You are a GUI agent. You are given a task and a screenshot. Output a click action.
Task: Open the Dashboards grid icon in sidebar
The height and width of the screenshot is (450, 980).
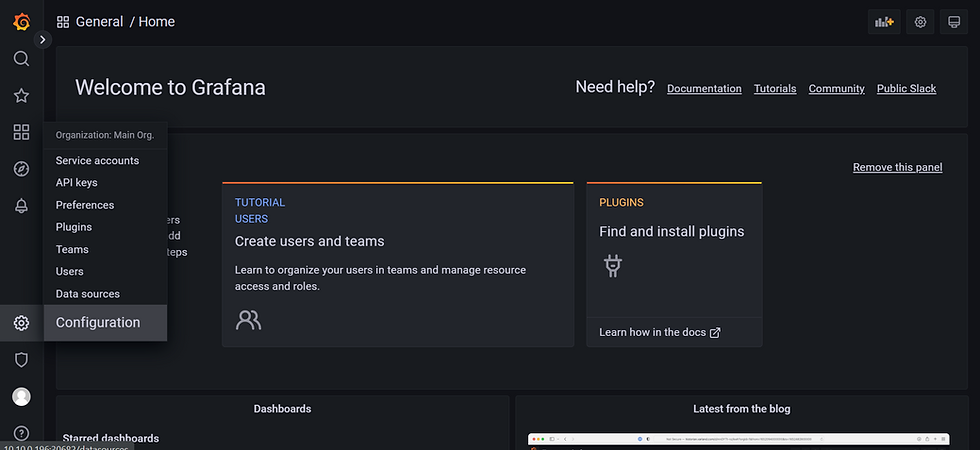tap(21, 132)
